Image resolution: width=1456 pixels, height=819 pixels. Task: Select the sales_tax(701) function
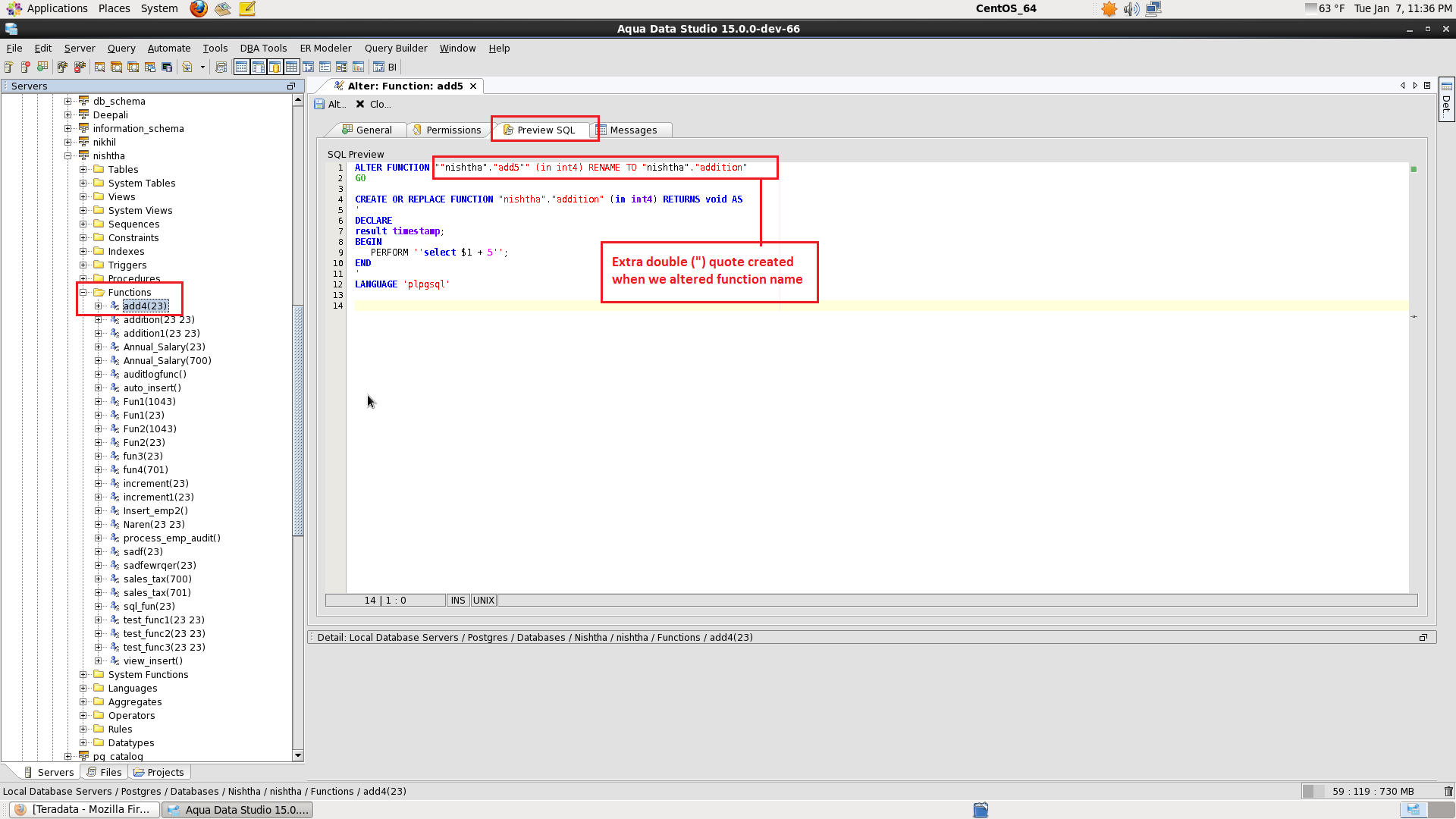click(x=157, y=593)
